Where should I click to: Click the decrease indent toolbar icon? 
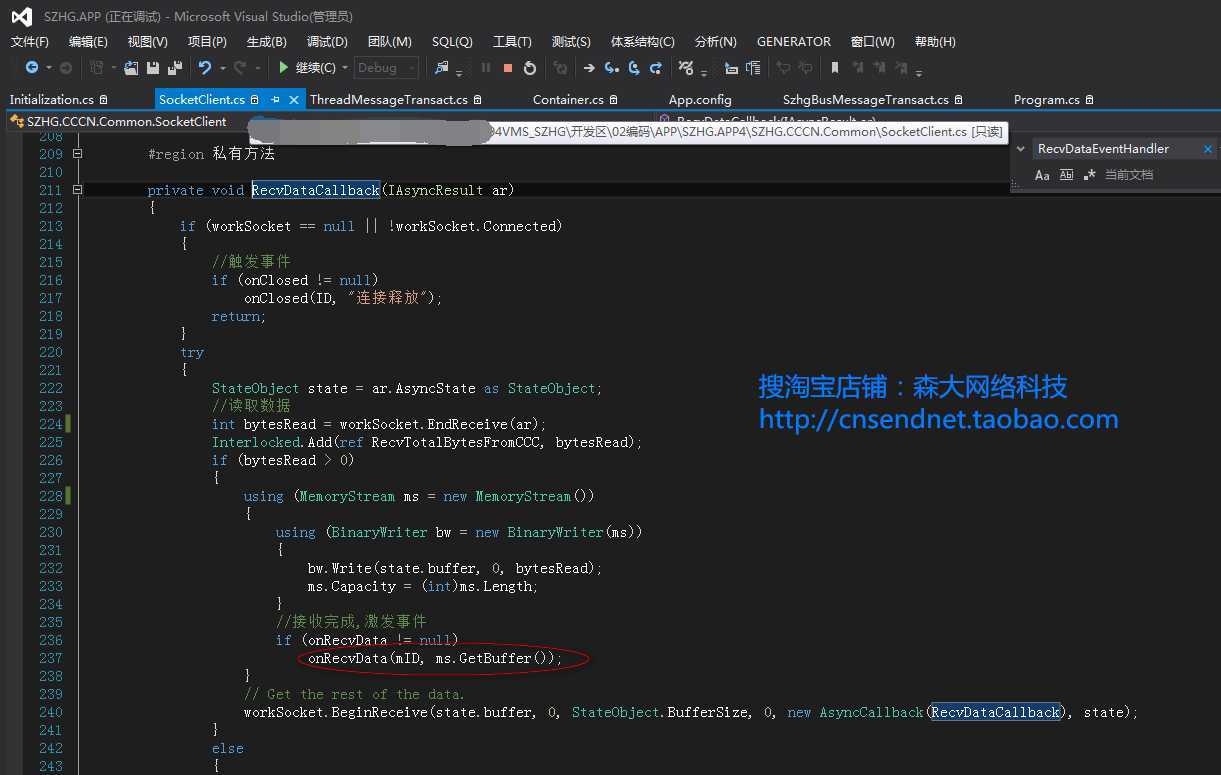tap(731, 67)
